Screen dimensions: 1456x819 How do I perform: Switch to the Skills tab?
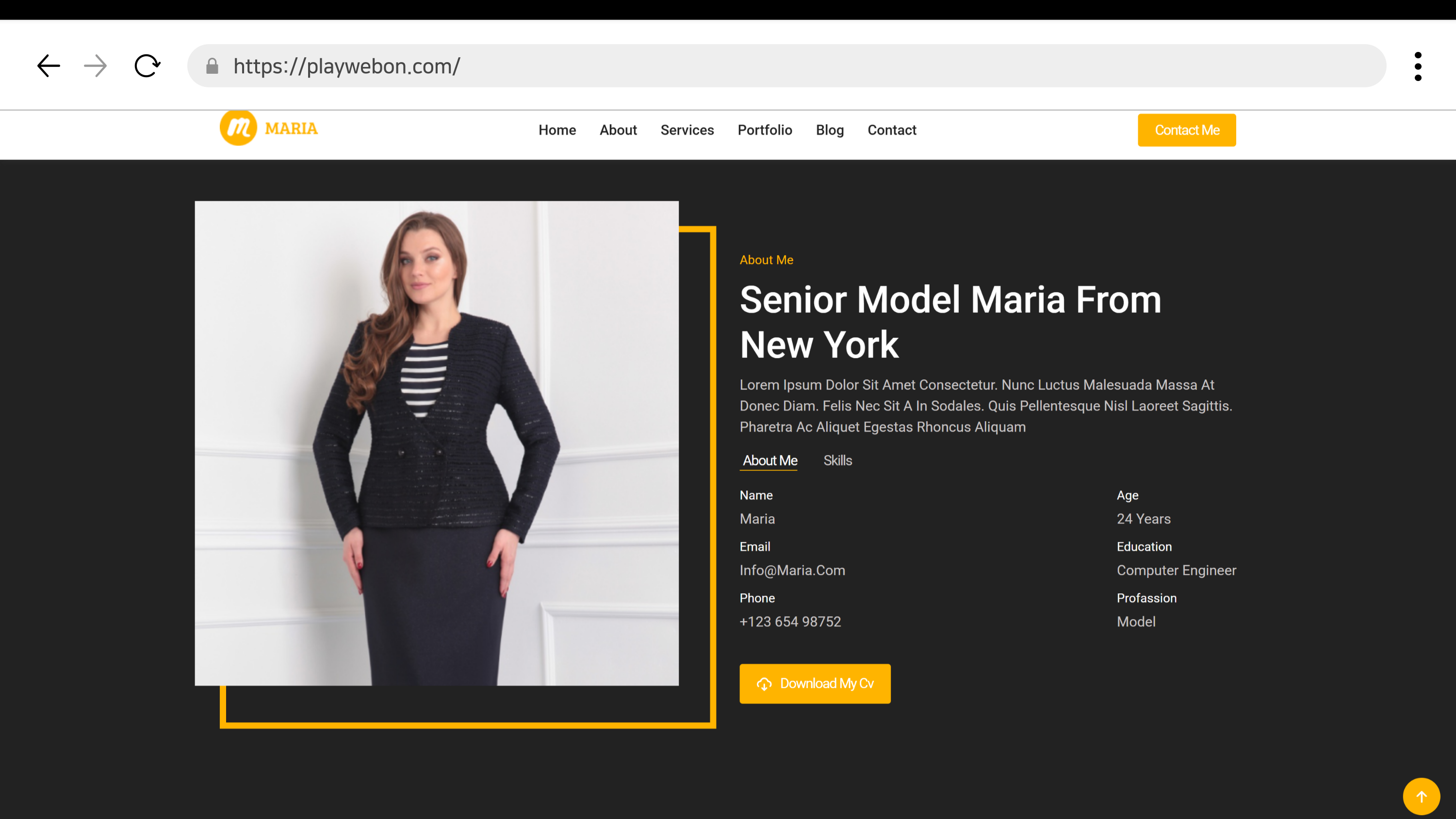pos(837,460)
